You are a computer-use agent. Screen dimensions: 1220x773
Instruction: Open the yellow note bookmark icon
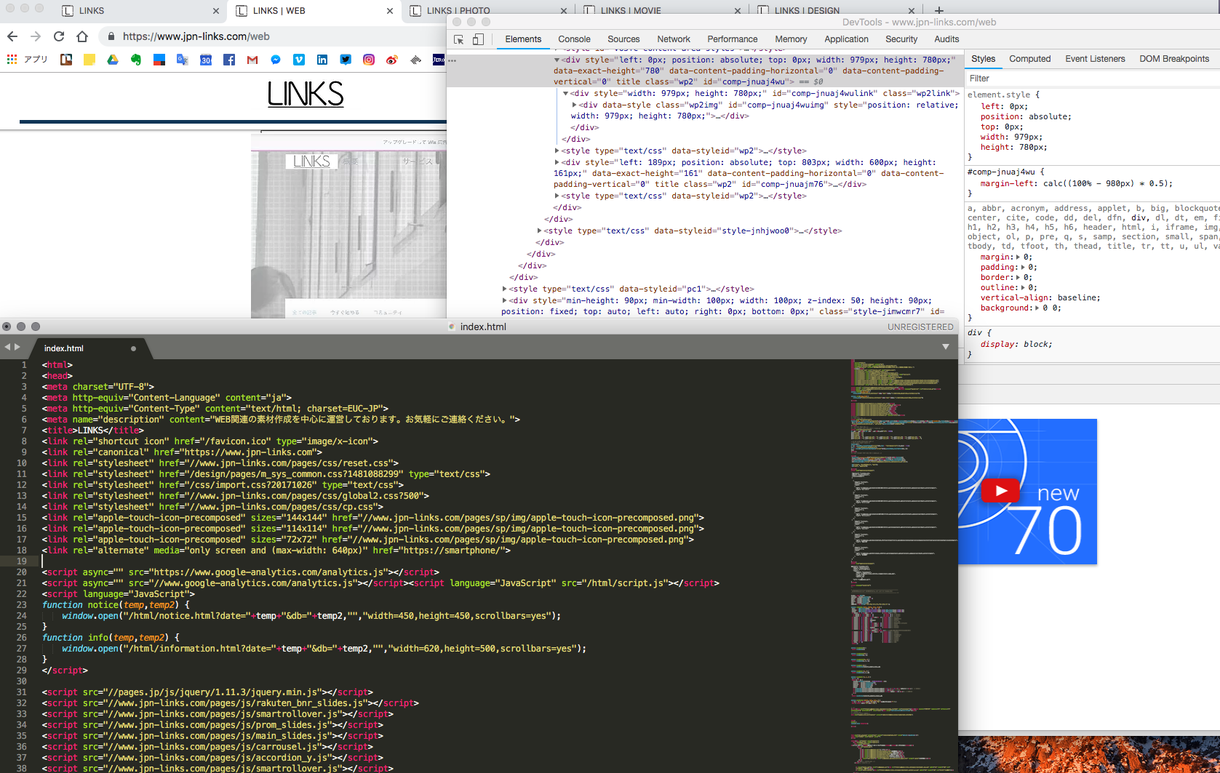pyautogui.click(x=89, y=60)
